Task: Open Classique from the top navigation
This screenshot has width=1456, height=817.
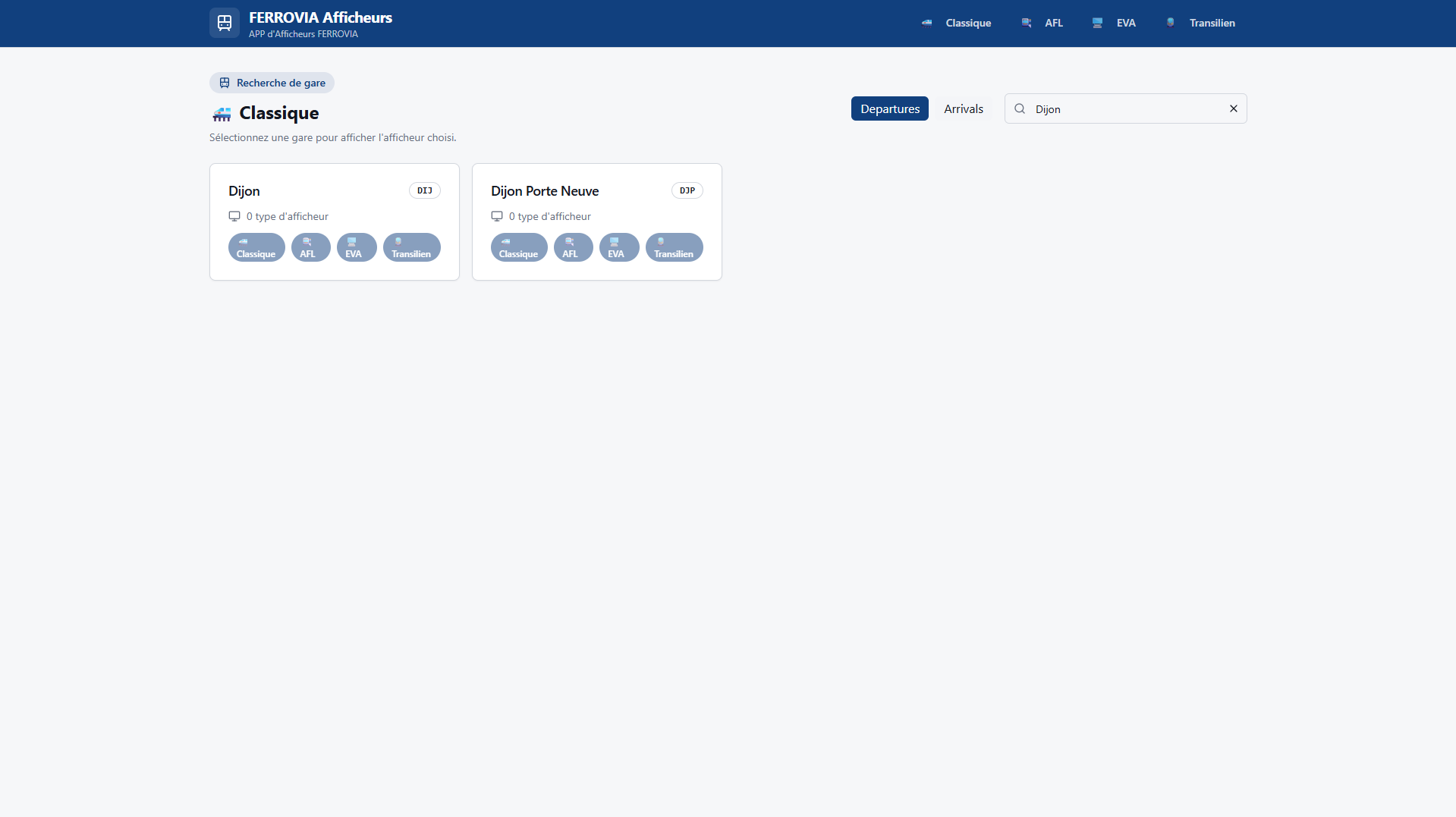Action: [x=957, y=23]
